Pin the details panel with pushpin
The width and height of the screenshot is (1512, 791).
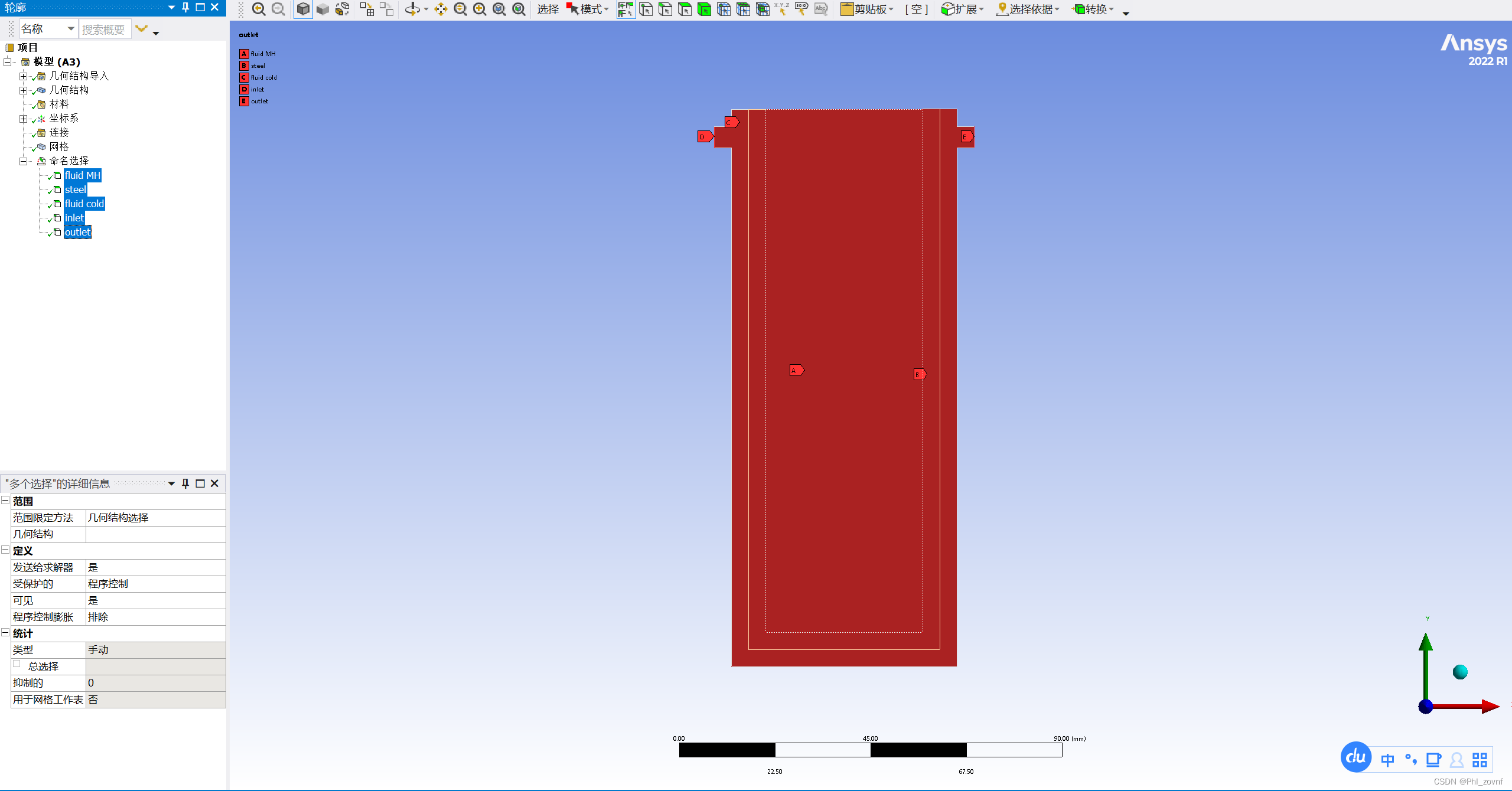point(185,483)
